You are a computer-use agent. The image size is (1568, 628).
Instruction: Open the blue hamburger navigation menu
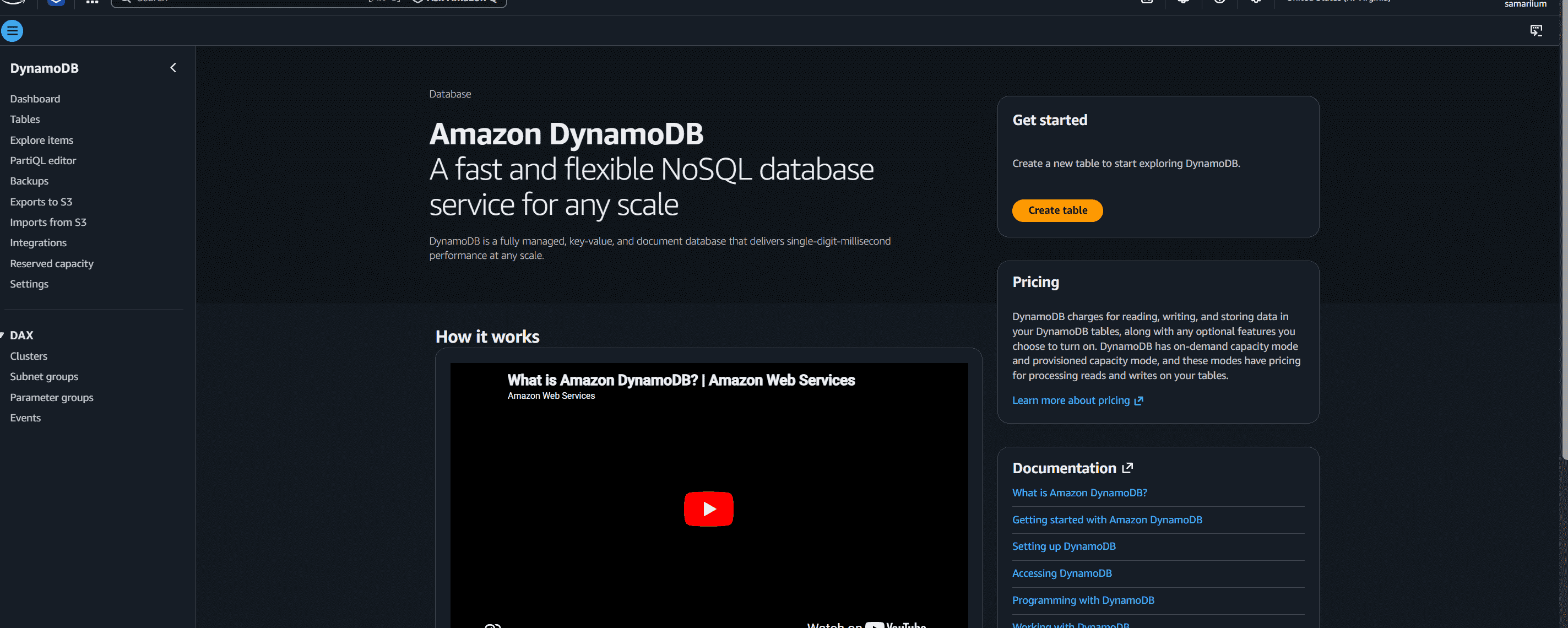(x=12, y=30)
